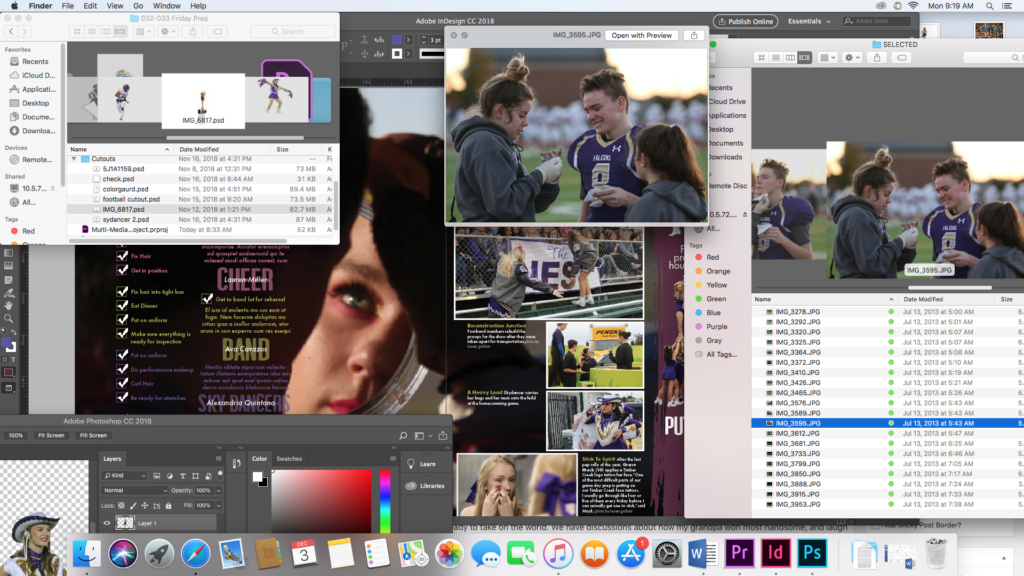Launch Adobe InDesign from the dock
Screen dimensions: 1024x576
click(x=776, y=553)
